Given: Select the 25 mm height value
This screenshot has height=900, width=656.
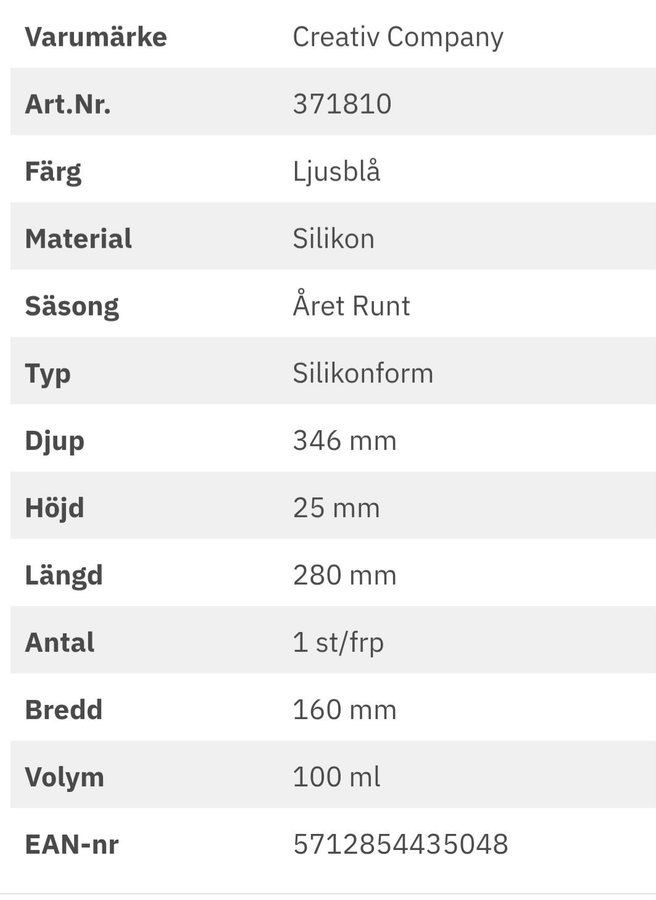Looking at the screenshot, I should coord(336,508).
